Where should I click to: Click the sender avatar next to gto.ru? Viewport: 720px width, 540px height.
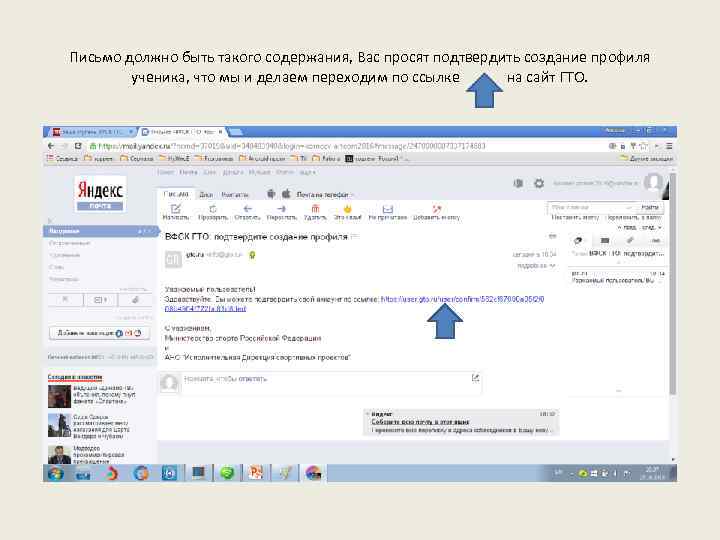173,259
